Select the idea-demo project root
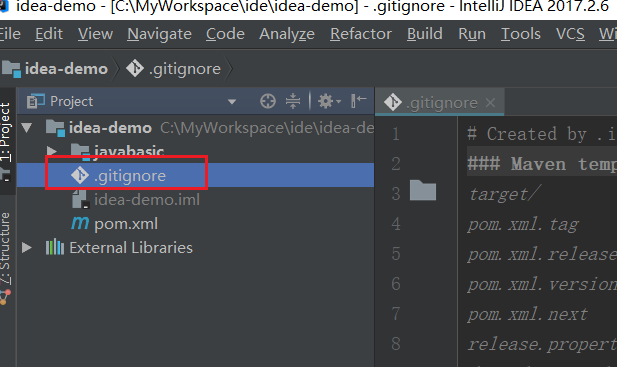The image size is (617, 367). [x=110, y=128]
